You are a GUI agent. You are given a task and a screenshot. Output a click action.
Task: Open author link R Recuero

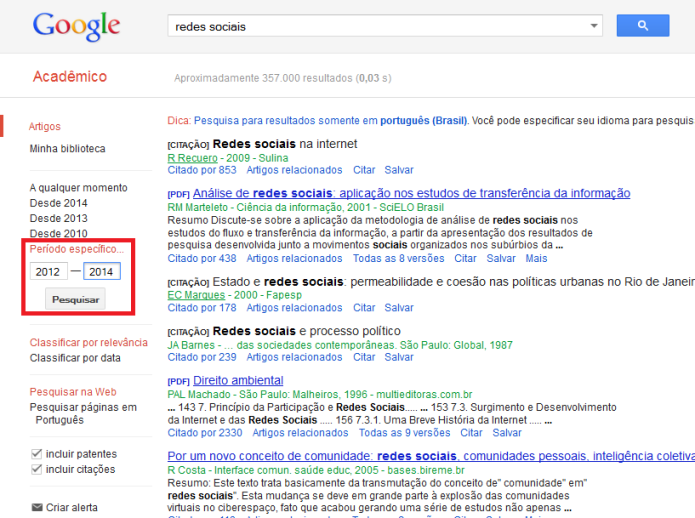(x=192, y=158)
